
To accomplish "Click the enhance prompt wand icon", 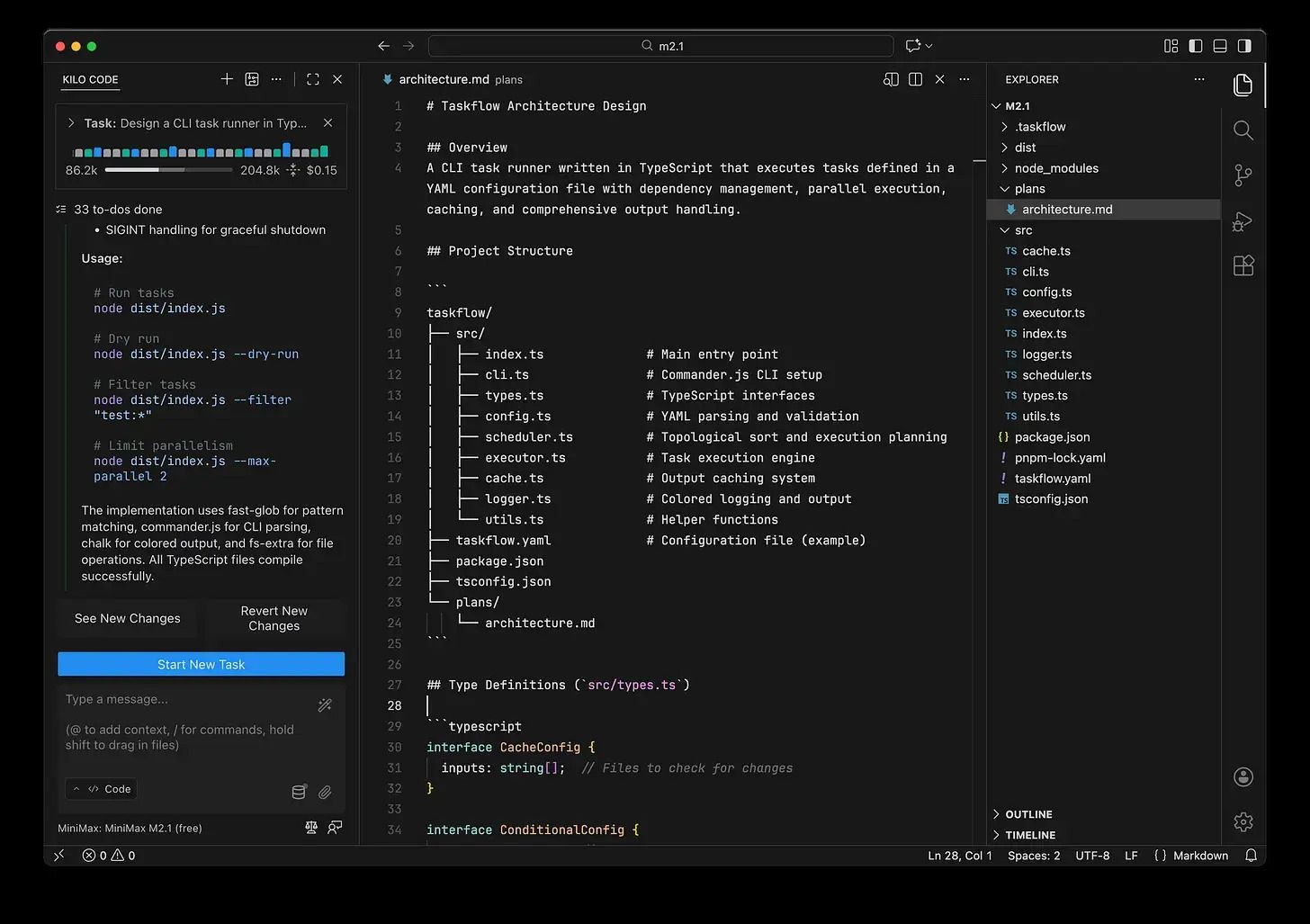I will coord(325,705).
